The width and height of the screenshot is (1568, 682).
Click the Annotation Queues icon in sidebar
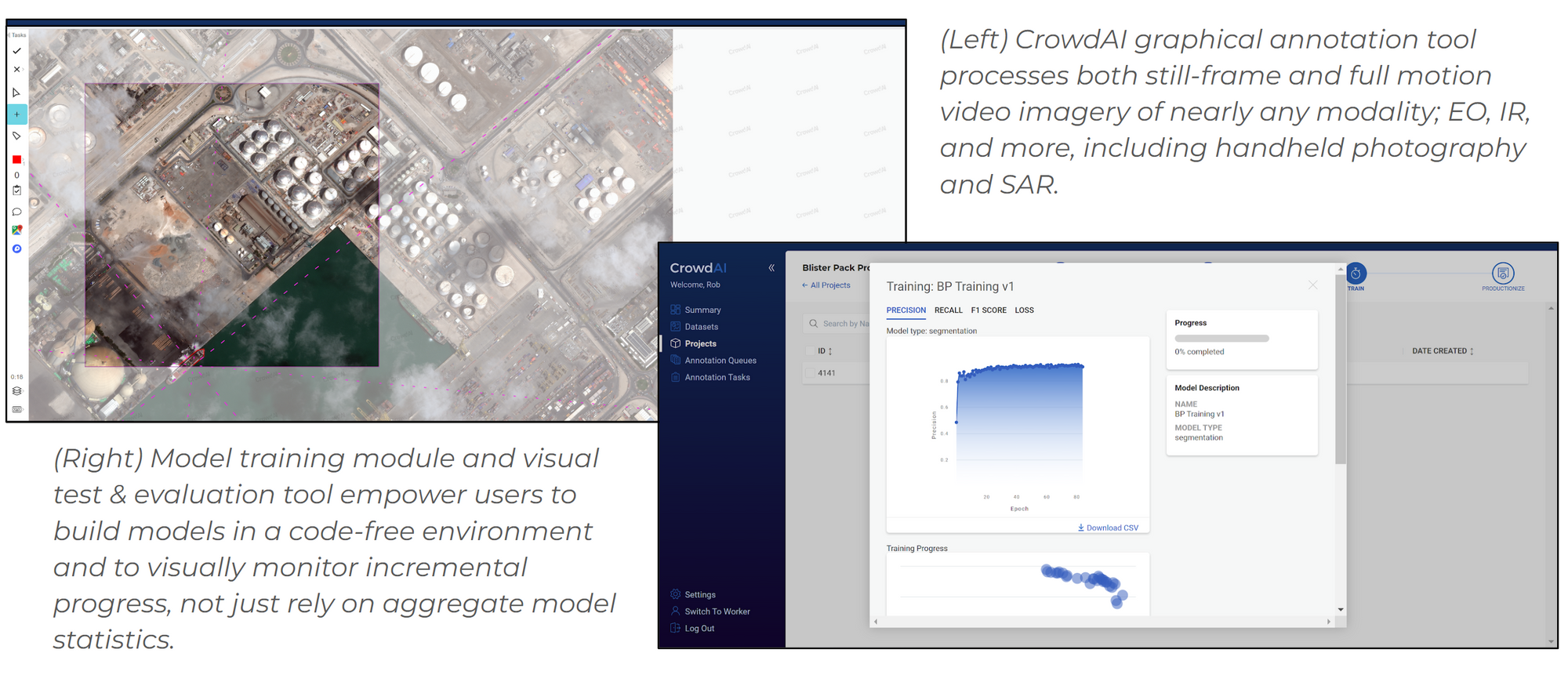[675, 361]
